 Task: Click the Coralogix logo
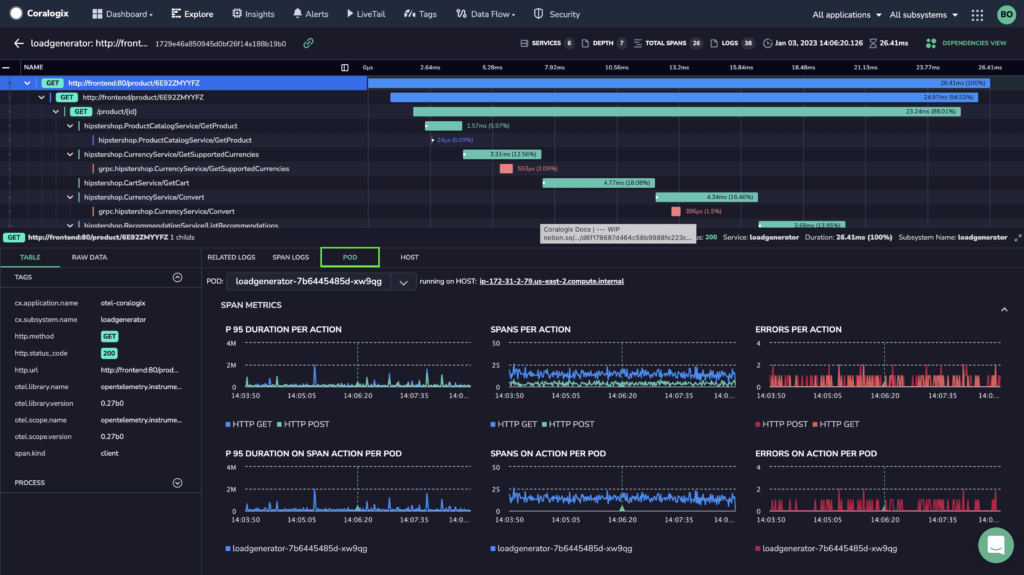point(39,13)
